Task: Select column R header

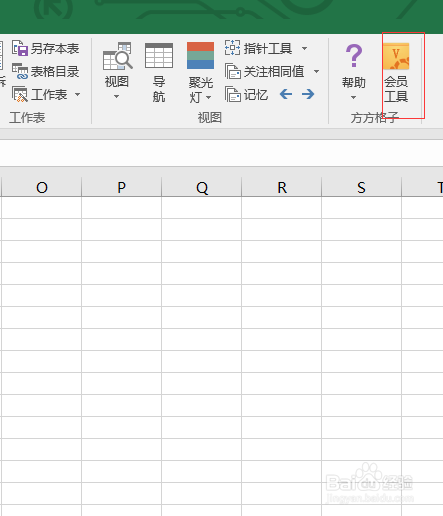Action: 282,187
